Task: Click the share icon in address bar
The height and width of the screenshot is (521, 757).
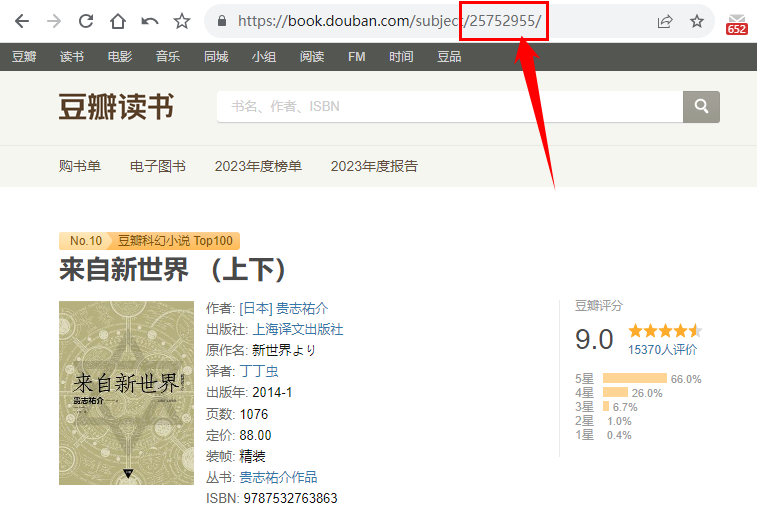Action: (x=665, y=21)
